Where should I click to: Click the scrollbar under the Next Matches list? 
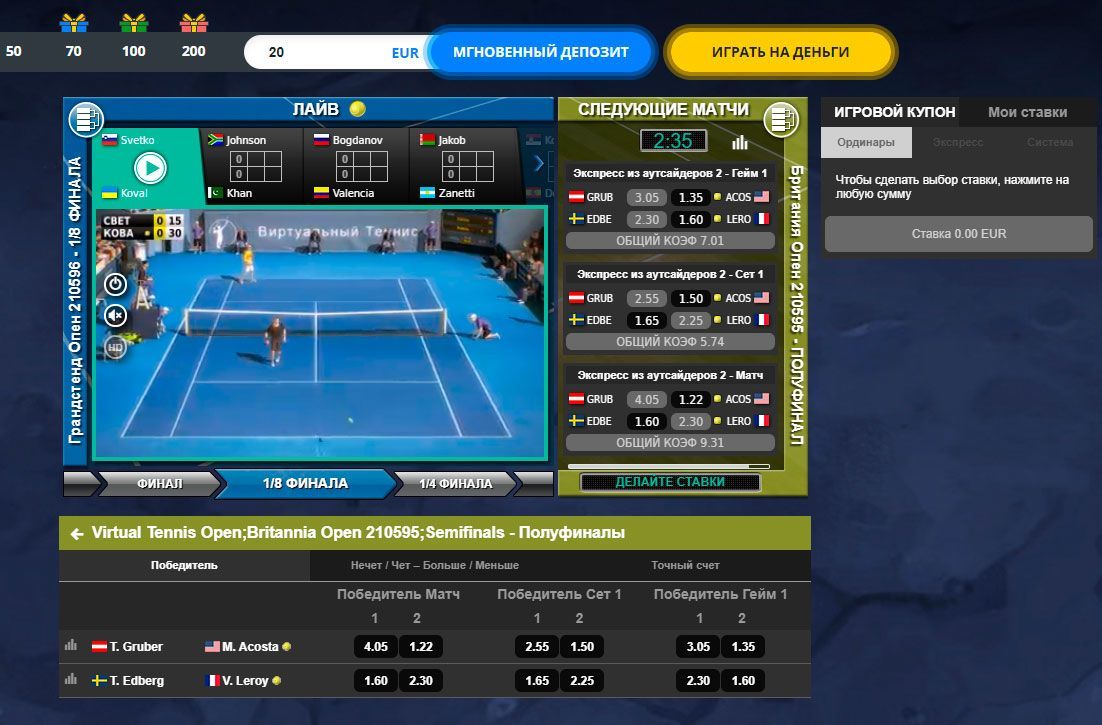tap(670, 466)
